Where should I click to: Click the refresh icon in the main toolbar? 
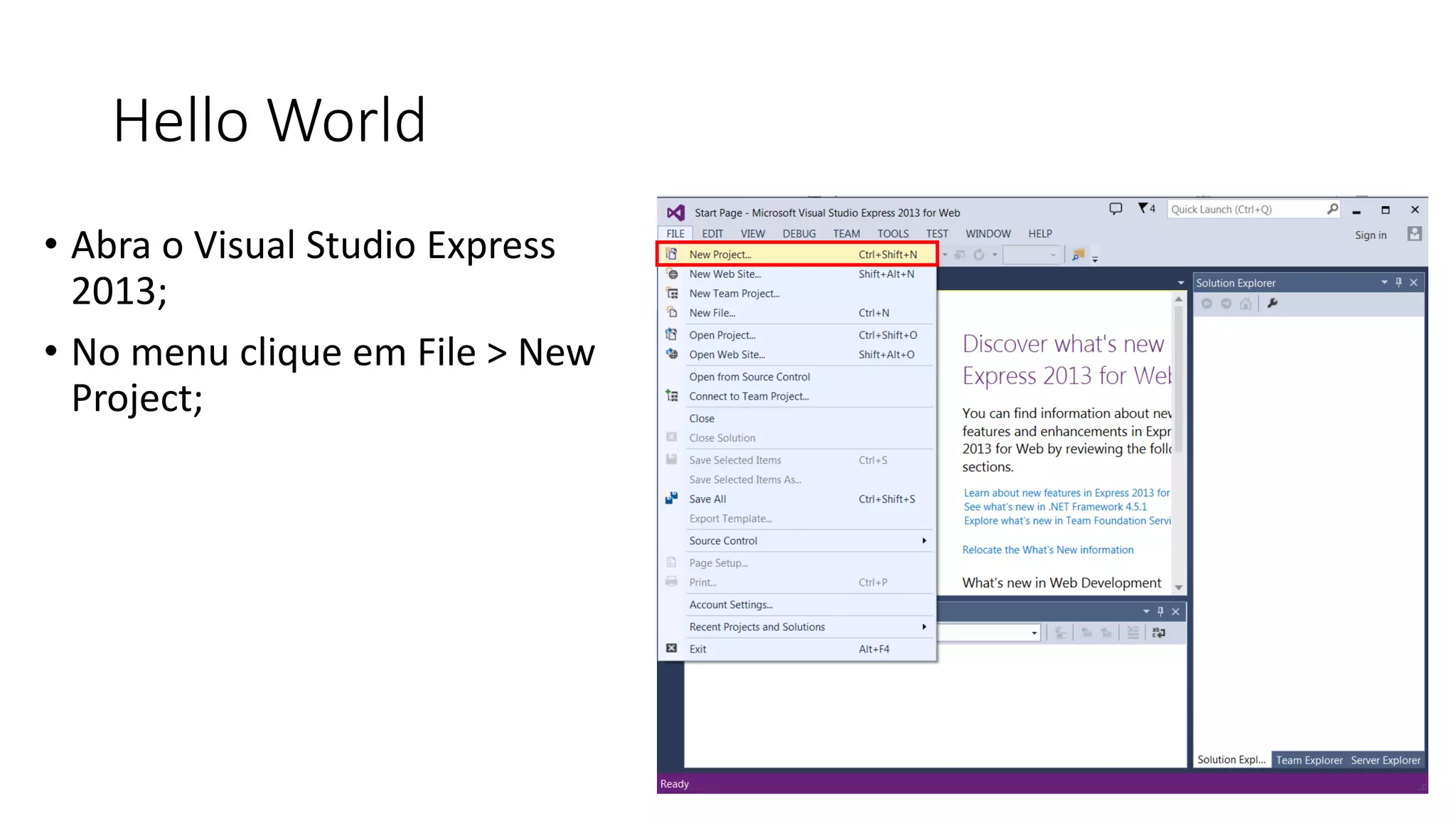[x=979, y=255]
